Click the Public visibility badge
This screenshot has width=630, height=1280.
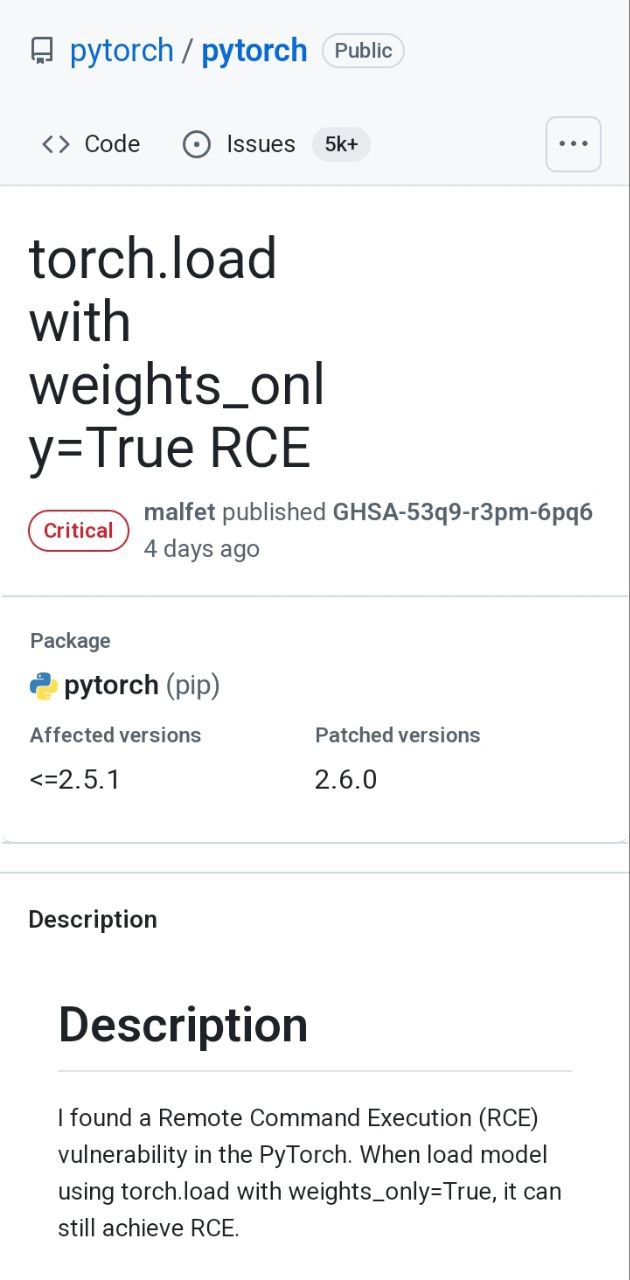coord(363,51)
